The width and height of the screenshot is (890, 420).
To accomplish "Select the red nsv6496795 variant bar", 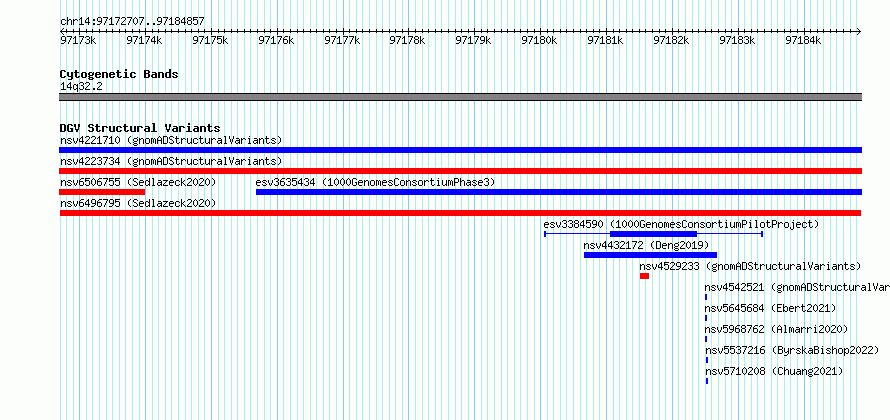I will 460,213.
